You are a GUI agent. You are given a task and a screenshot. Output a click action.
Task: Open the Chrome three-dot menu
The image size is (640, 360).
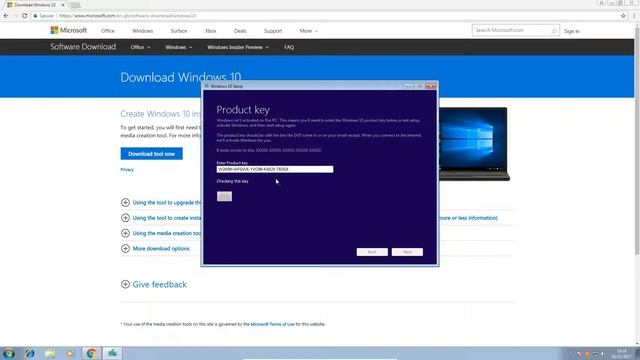pyautogui.click(x=634, y=16)
